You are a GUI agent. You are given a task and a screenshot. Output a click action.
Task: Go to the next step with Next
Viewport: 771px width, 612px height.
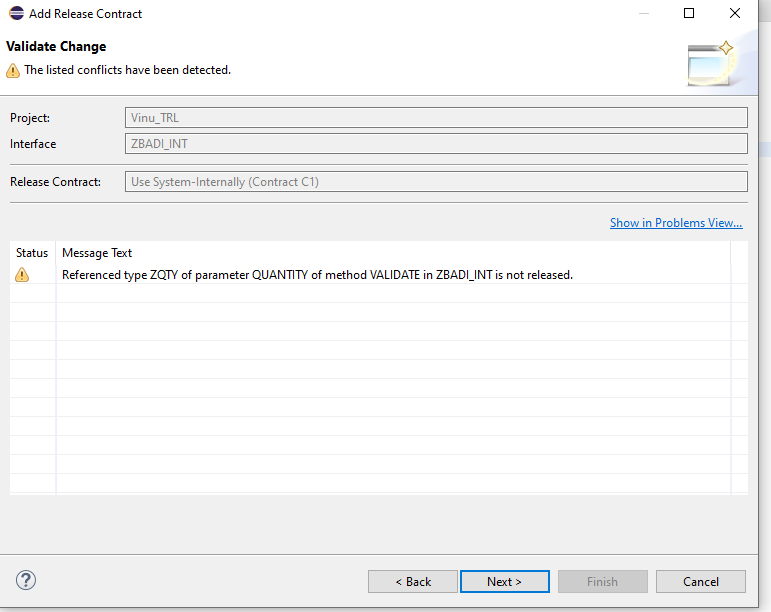click(x=504, y=582)
